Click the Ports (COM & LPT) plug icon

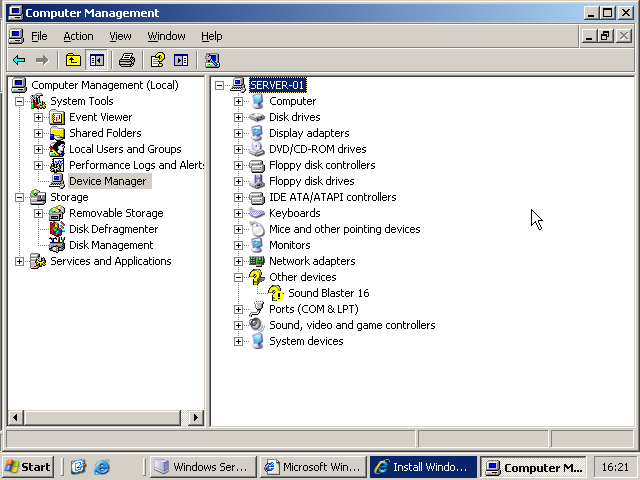coord(257,309)
